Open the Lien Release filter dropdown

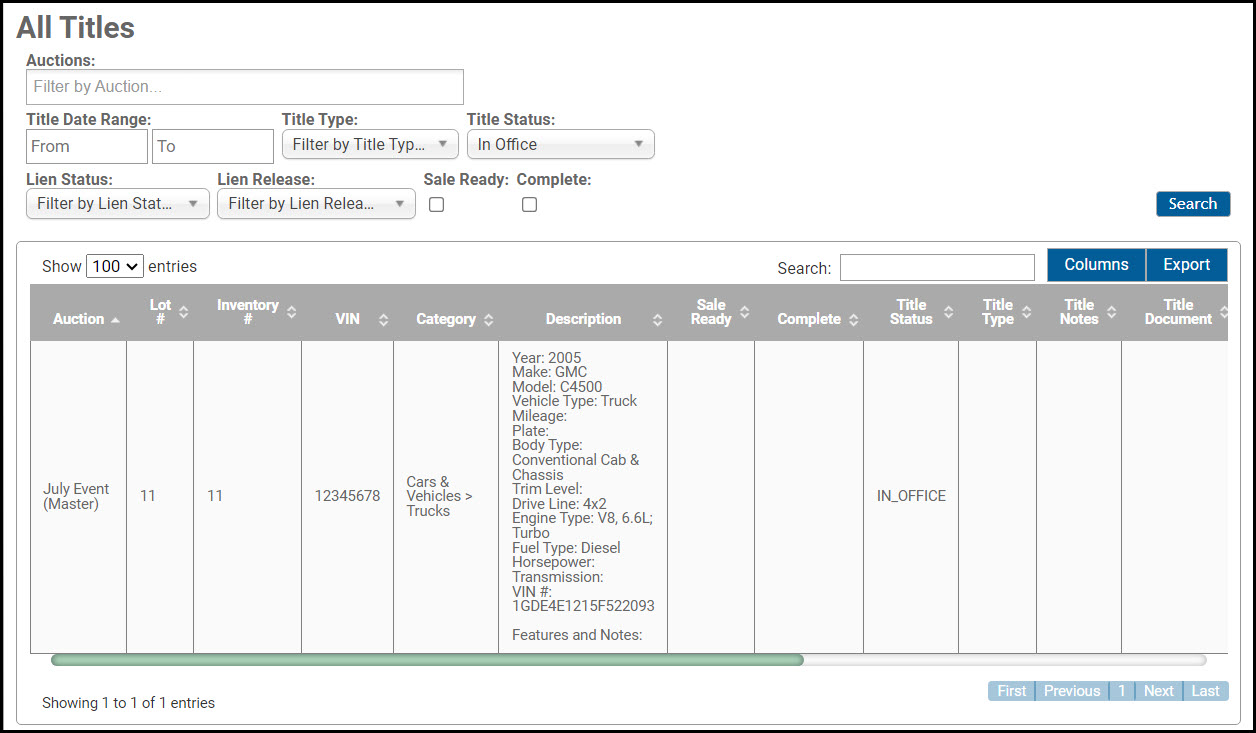click(316, 203)
